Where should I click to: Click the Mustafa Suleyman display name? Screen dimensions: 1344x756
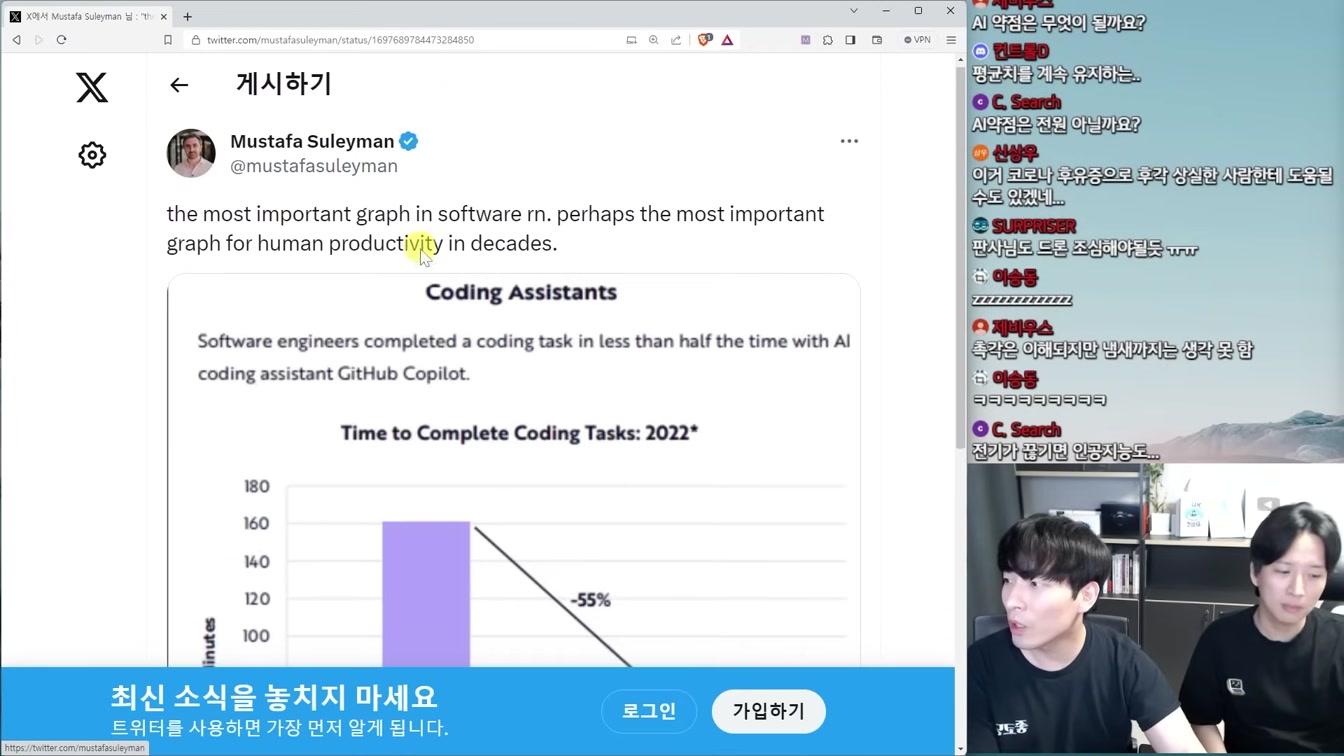pos(312,141)
